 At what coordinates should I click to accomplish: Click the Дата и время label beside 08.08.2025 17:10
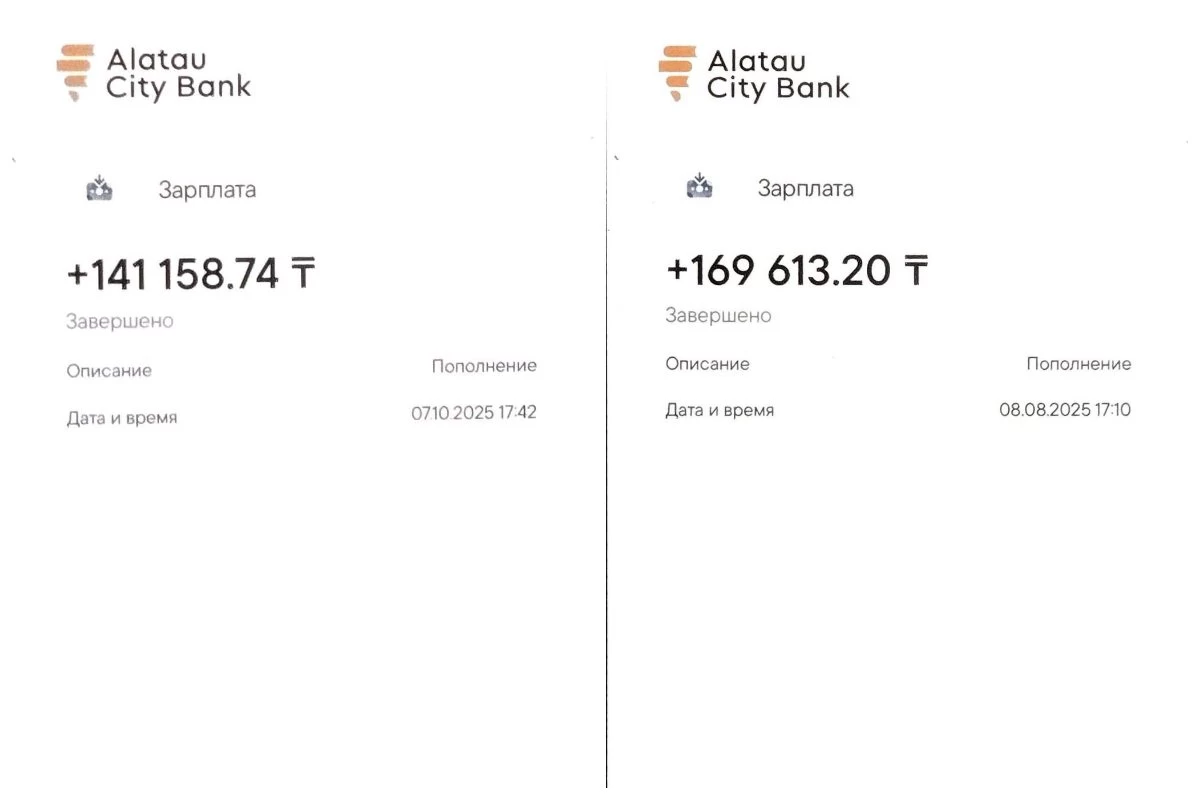(720, 410)
